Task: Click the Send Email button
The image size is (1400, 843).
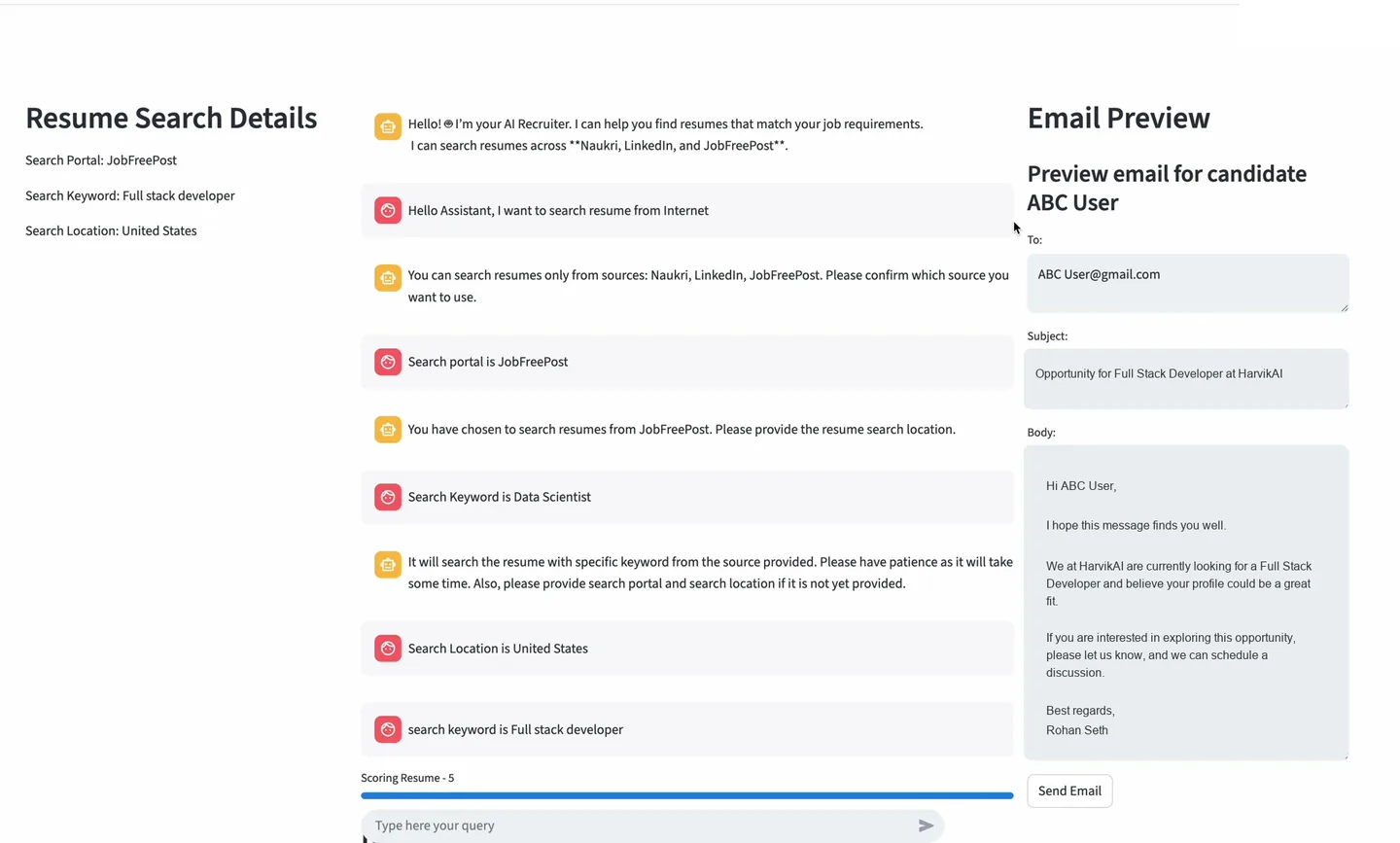Action: 1069,790
